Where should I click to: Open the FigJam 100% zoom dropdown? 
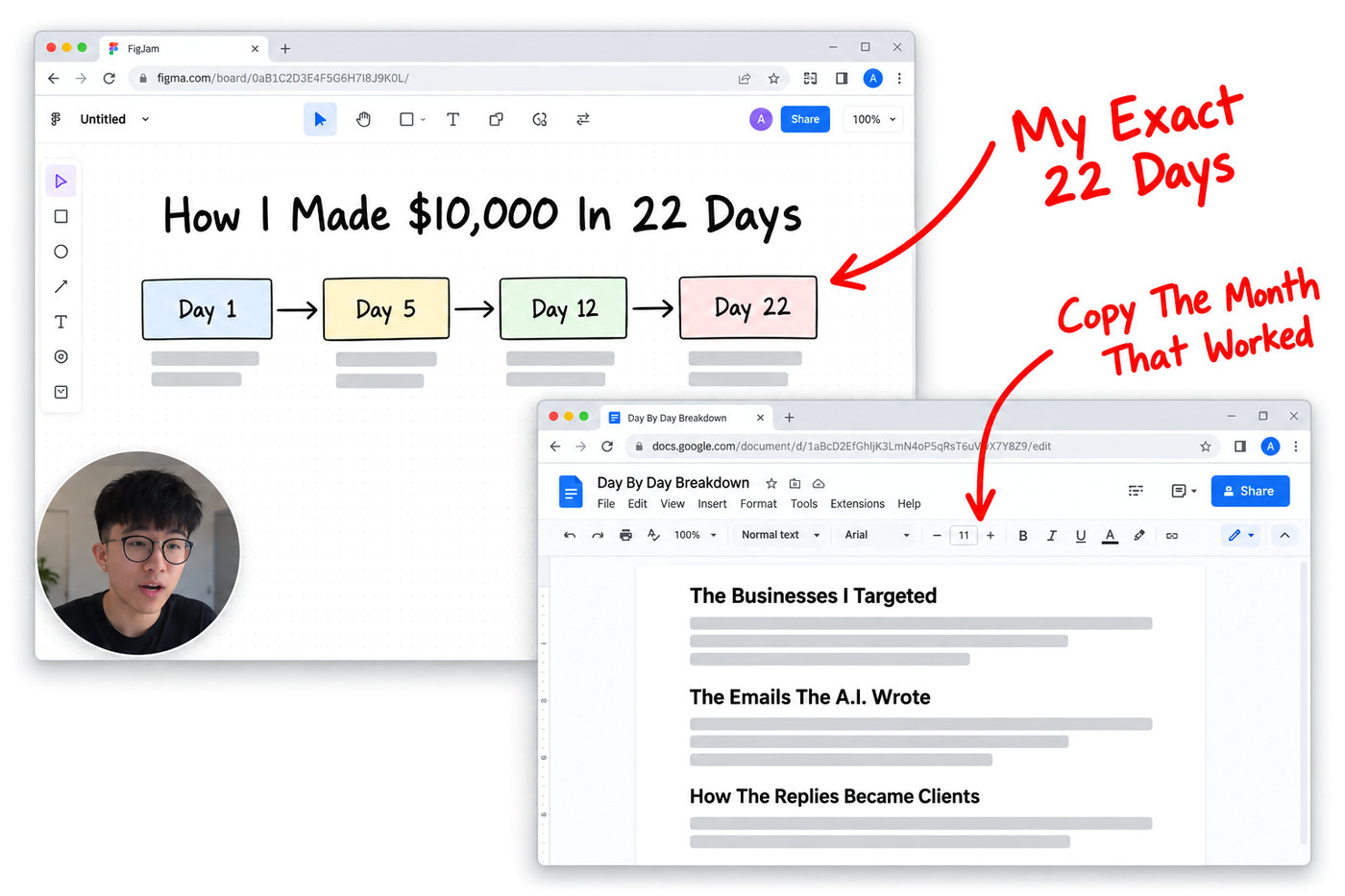pos(873,119)
